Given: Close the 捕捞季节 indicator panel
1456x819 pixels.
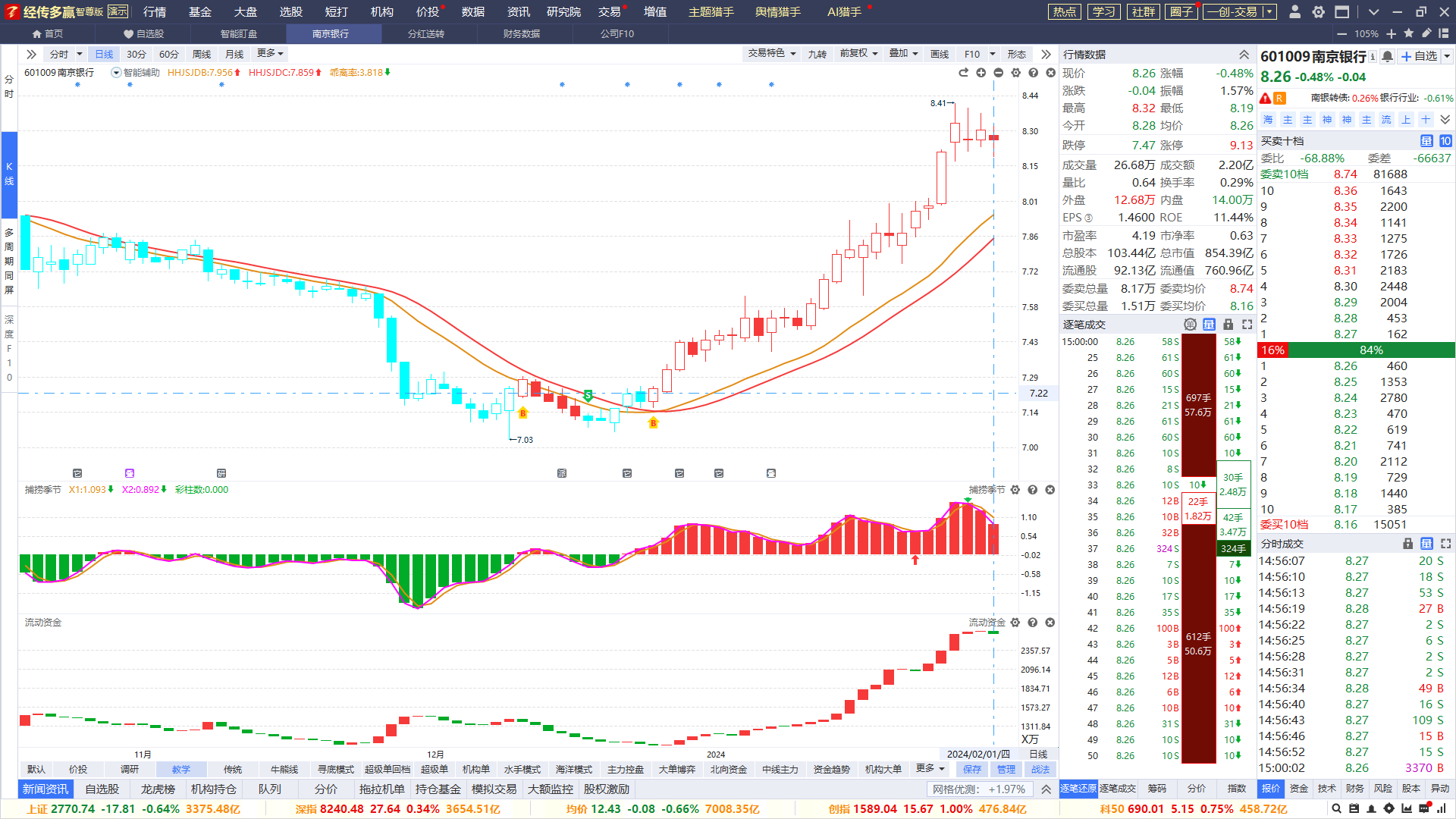Looking at the screenshot, I should tap(1050, 490).
